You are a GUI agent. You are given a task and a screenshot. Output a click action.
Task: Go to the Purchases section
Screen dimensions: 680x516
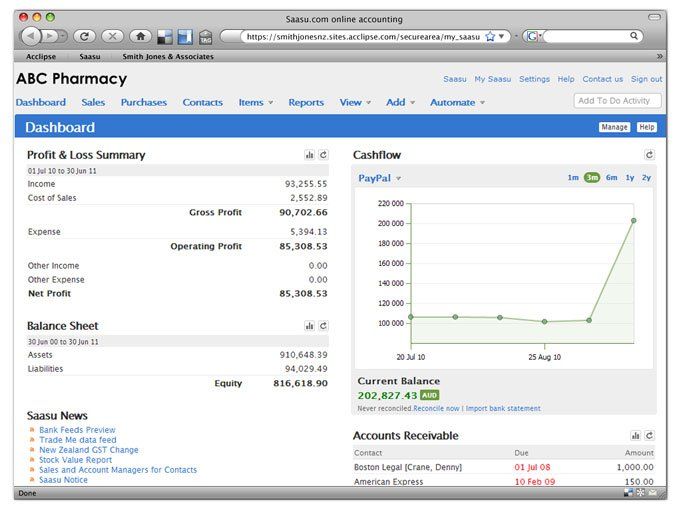pyautogui.click(x=144, y=102)
